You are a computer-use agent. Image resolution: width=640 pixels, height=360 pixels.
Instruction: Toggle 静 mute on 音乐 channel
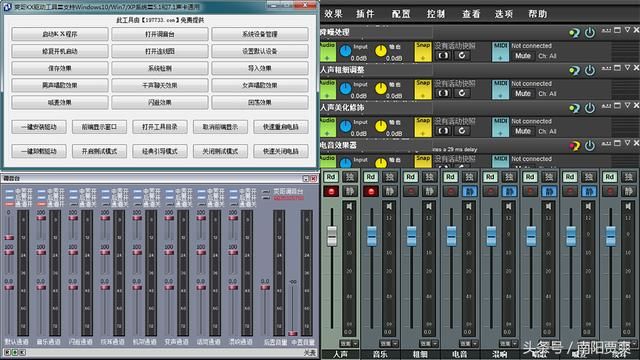(390, 191)
